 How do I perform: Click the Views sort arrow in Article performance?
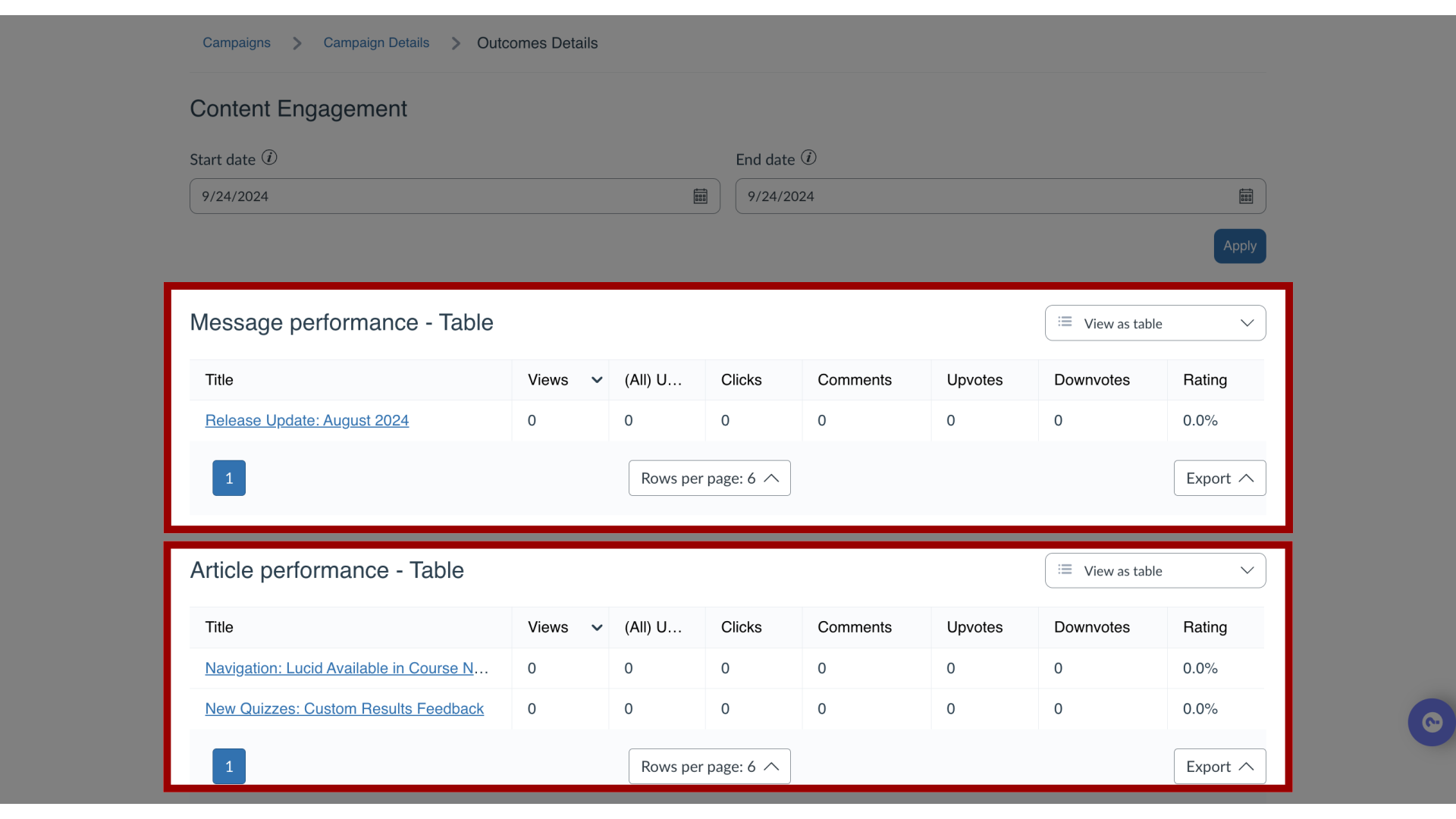tap(597, 627)
